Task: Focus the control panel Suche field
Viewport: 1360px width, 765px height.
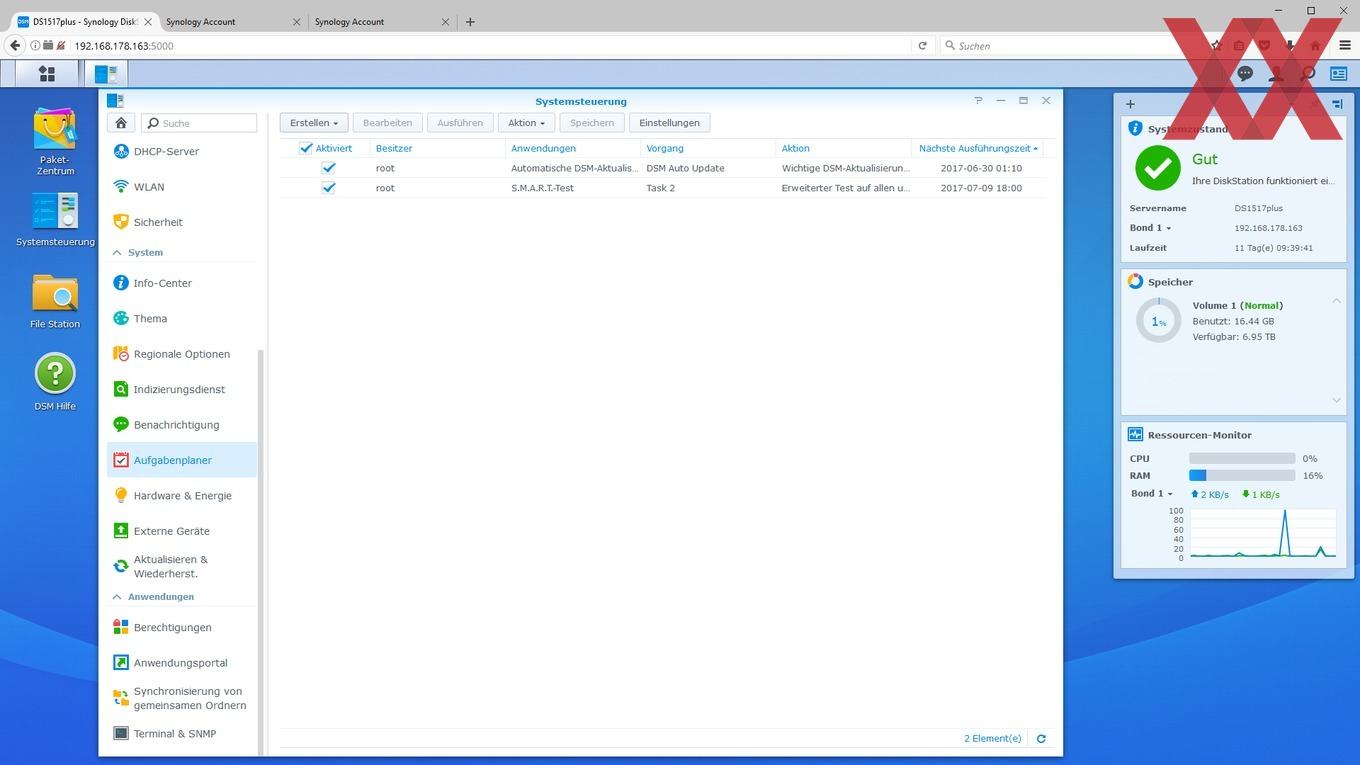Action: (x=199, y=123)
